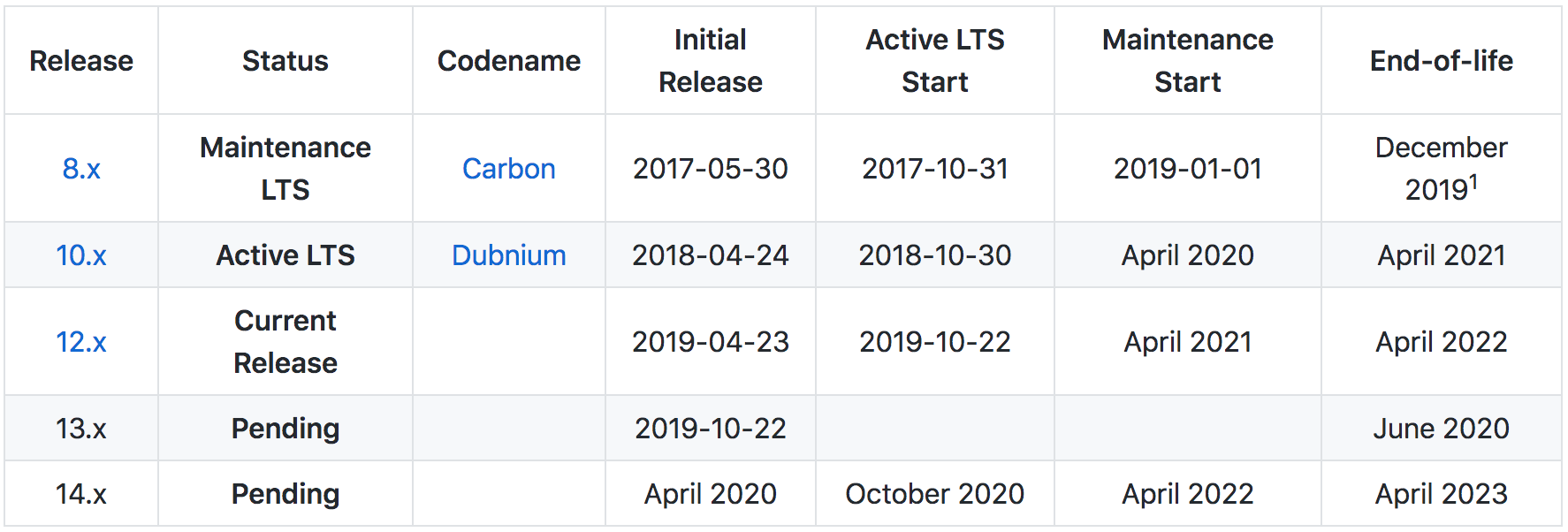Screen dimensions: 1568x532
Task: Follow the Carbon codename link
Action: pyautogui.click(x=509, y=169)
